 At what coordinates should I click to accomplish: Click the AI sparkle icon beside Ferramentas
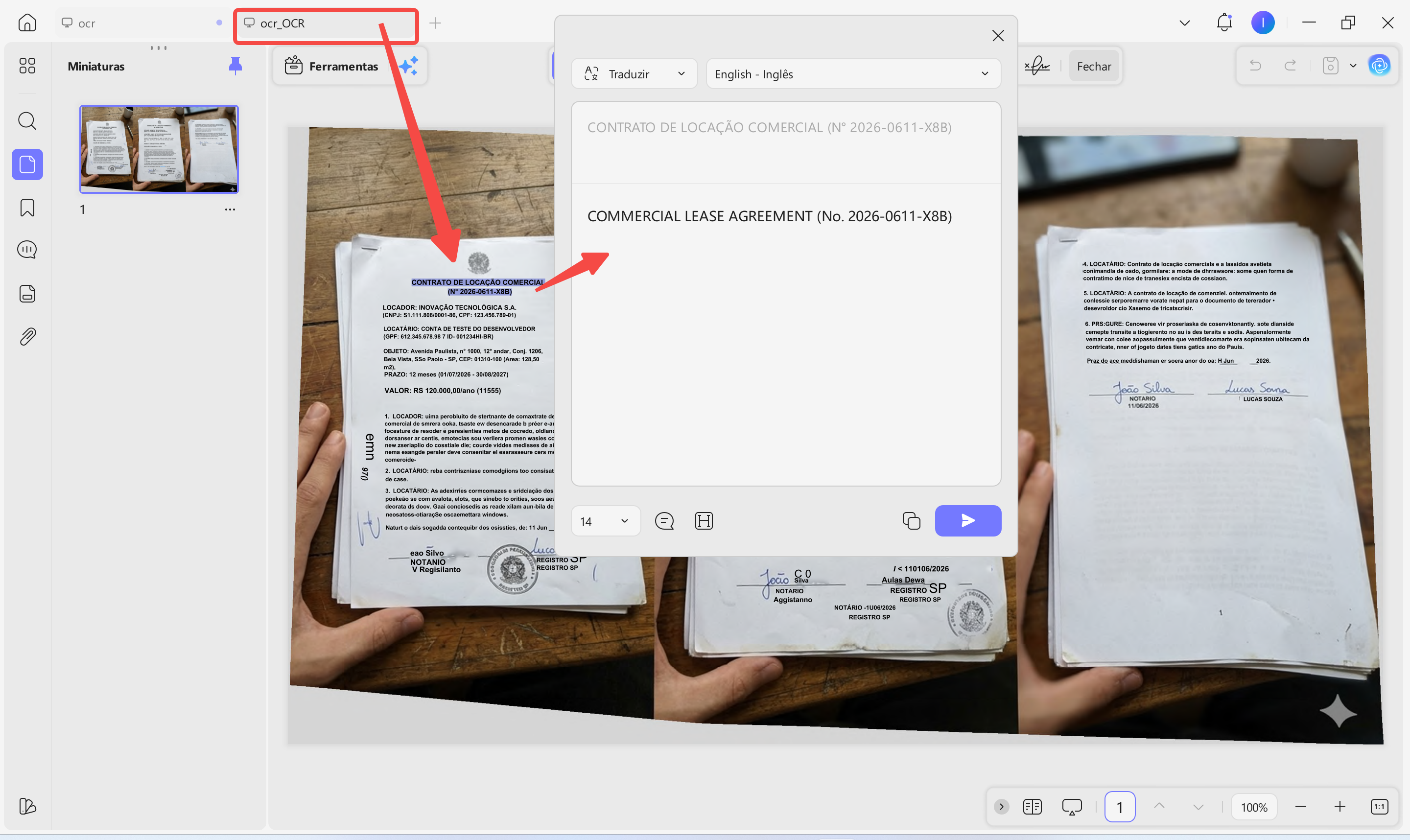(x=408, y=66)
